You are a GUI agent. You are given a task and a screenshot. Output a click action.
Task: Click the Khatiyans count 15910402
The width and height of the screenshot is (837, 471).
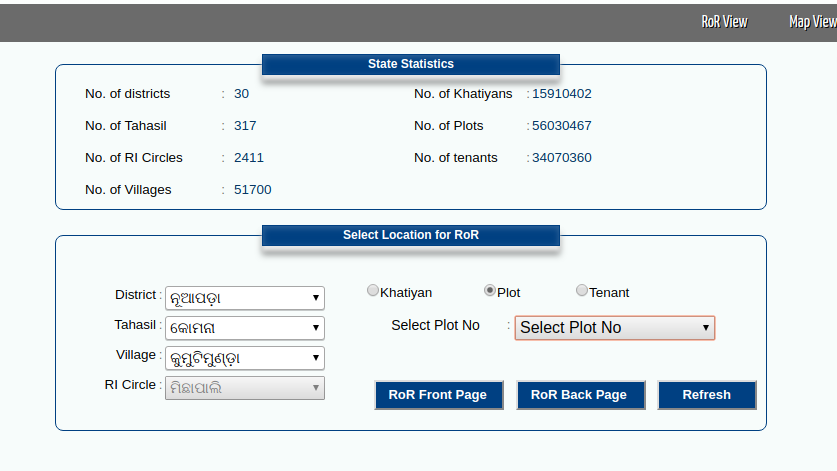coord(561,94)
